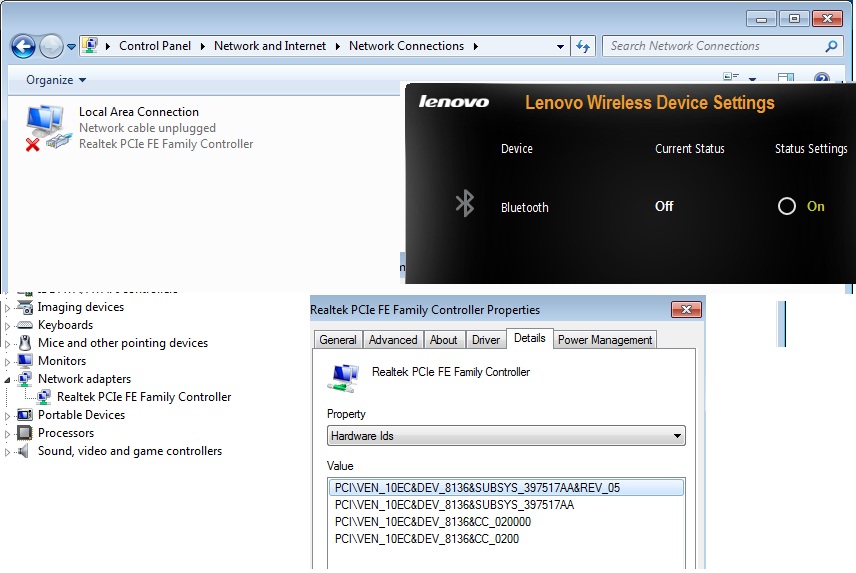The width and height of the screenshot is (856, 573).
Task: Open the Organize menu
Action: (56, 80)
